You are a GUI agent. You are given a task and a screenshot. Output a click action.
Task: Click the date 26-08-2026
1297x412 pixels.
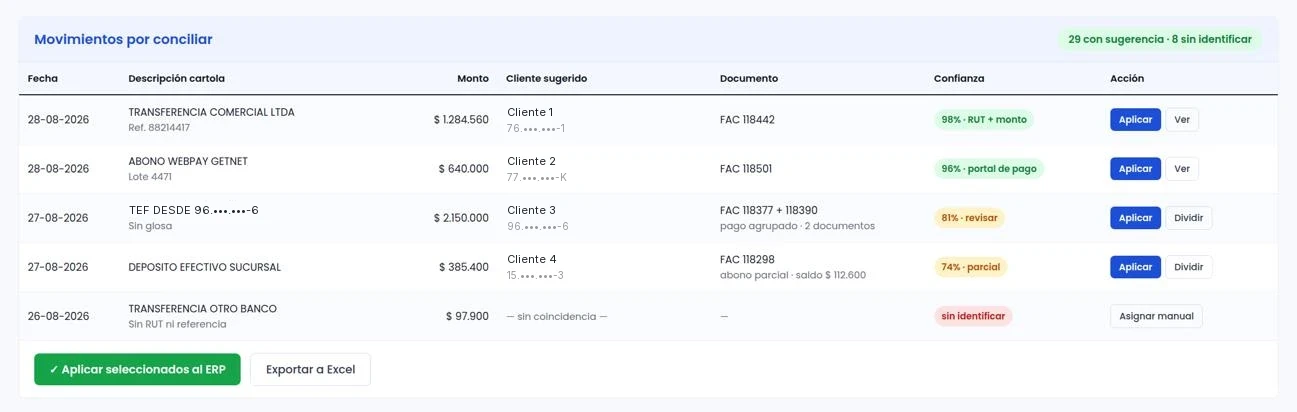[59, 316]
